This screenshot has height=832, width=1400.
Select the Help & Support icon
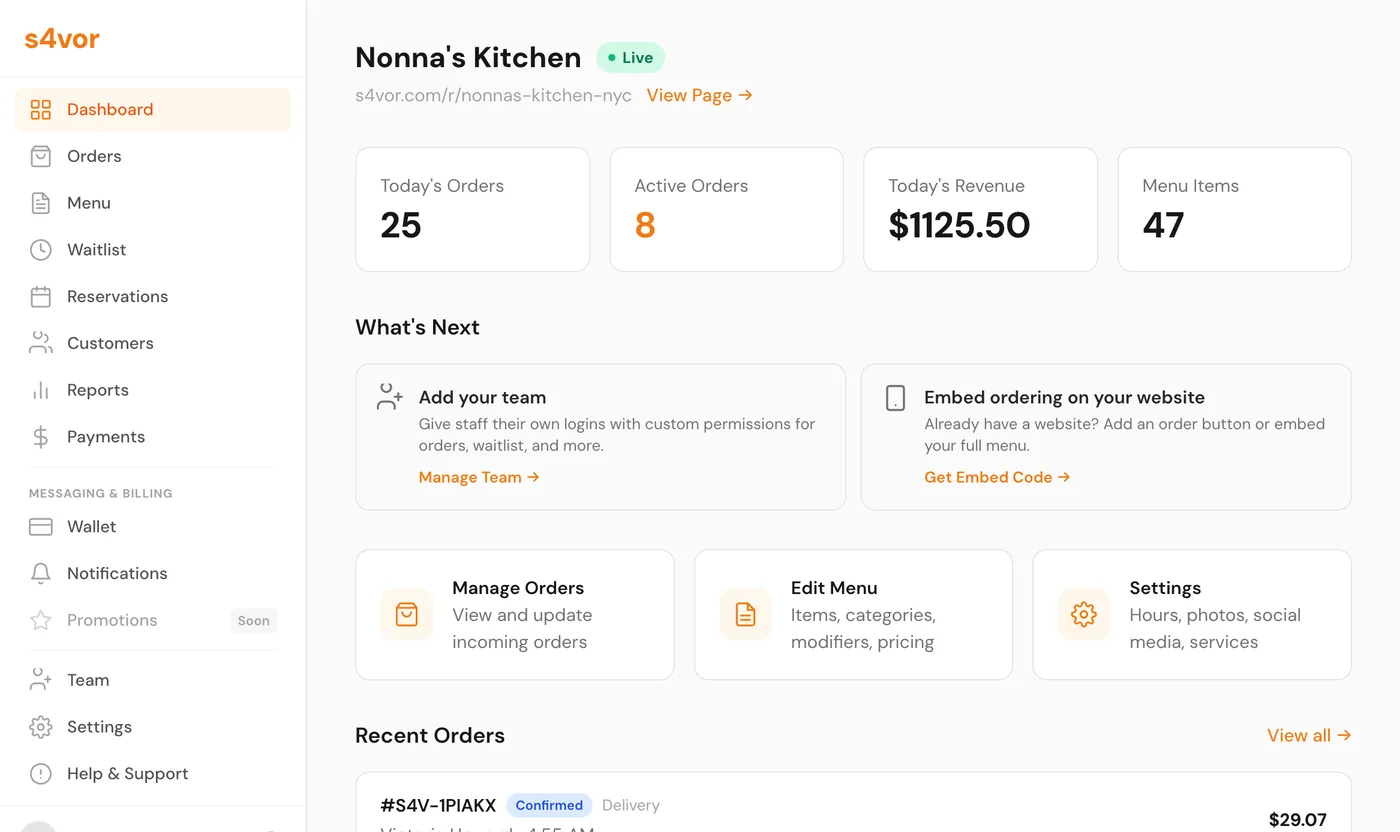tap(41, 774)
